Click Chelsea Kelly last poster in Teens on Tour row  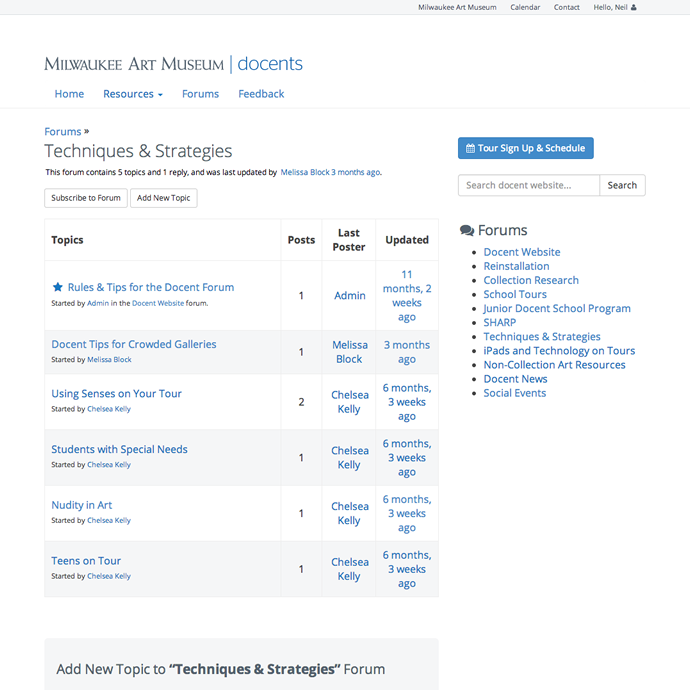tap(349, 569)
